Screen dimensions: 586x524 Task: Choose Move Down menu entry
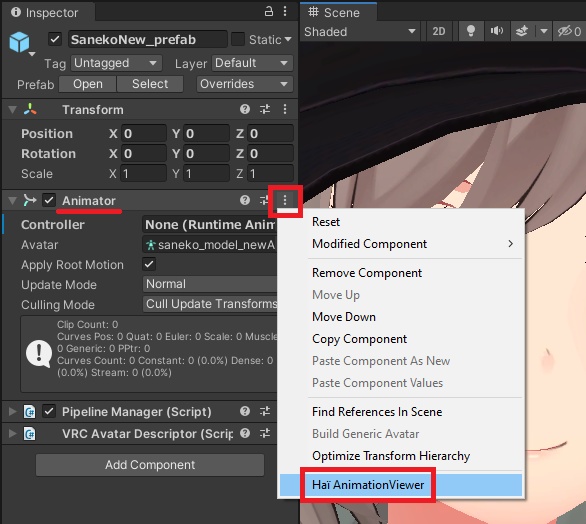point(401,317)
